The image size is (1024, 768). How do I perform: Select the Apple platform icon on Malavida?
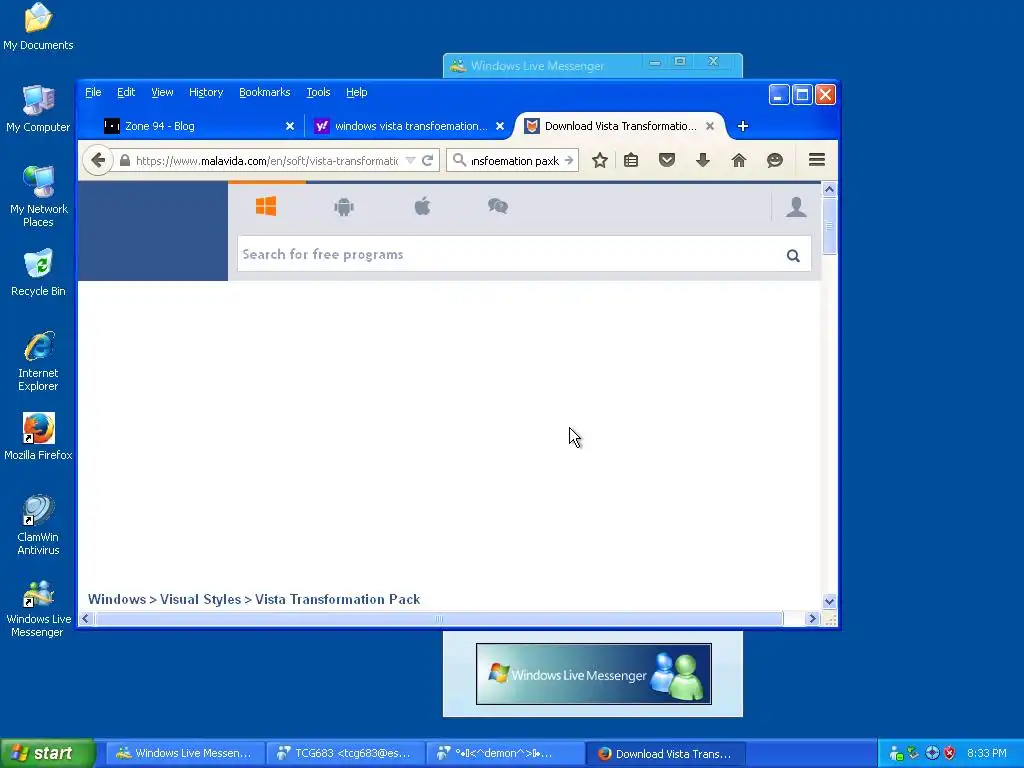[423, 206]
